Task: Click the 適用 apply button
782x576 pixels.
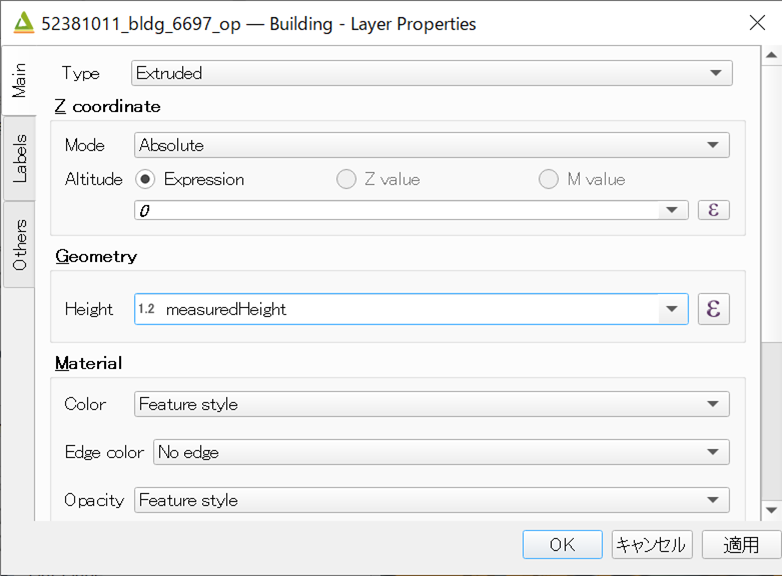Action: tap(741, 545)
